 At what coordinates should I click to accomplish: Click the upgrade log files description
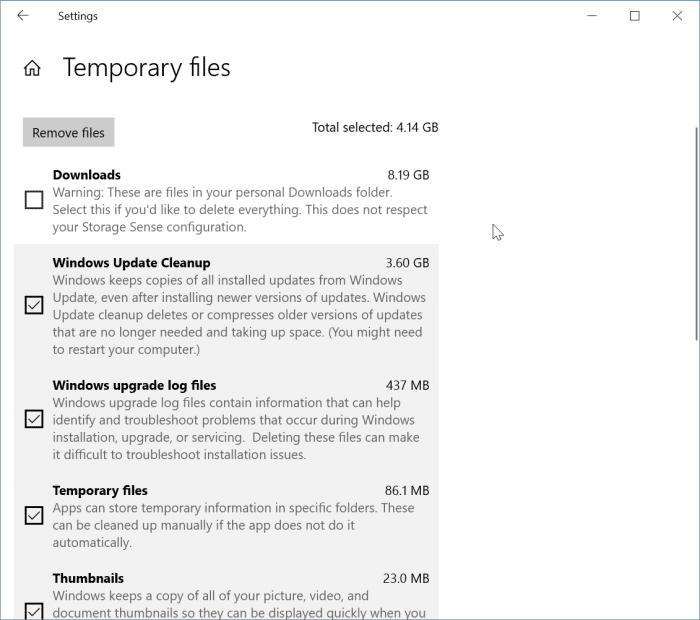coord(236,429)
